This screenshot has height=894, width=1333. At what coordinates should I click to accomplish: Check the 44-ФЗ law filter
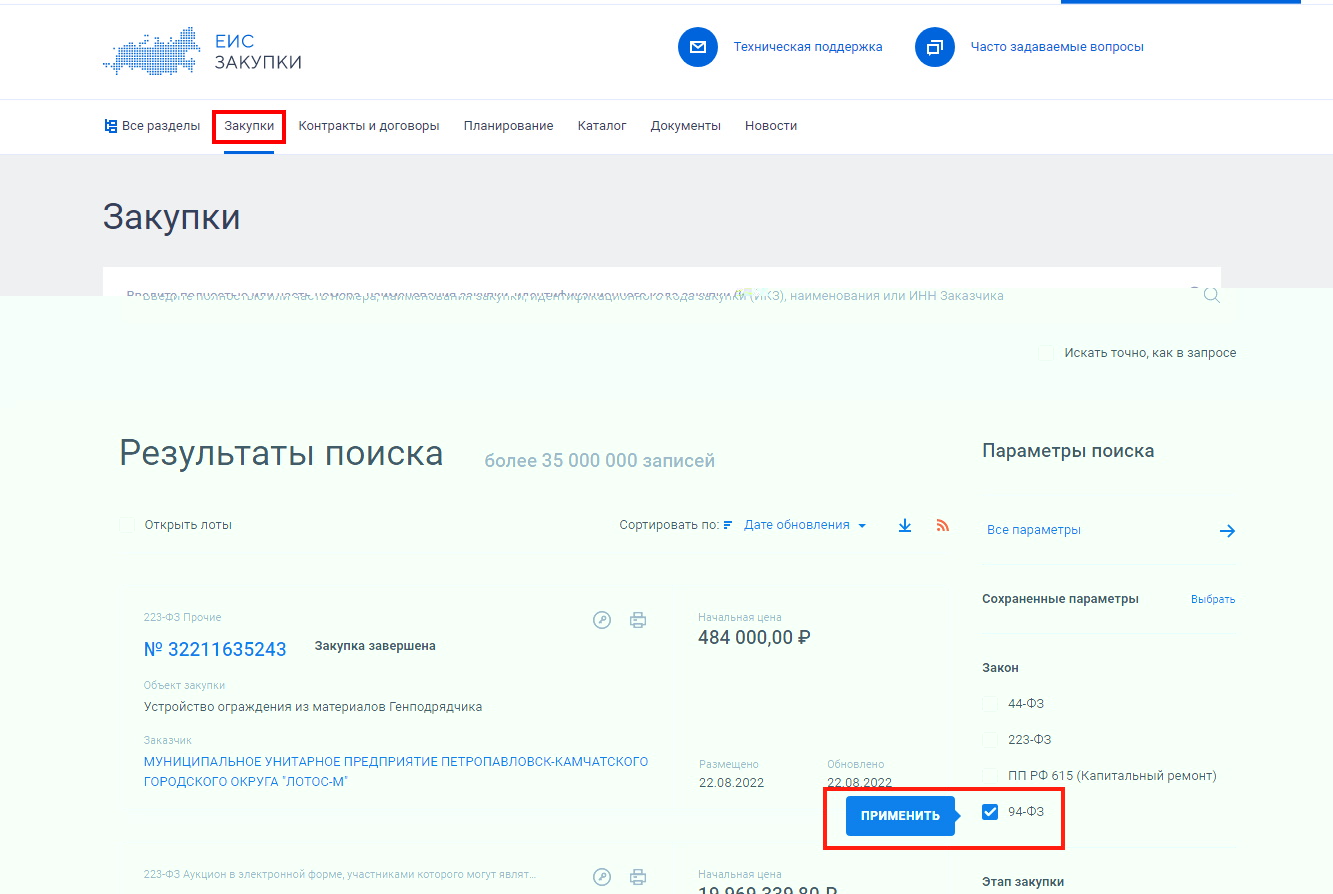[x=990, y=704]
